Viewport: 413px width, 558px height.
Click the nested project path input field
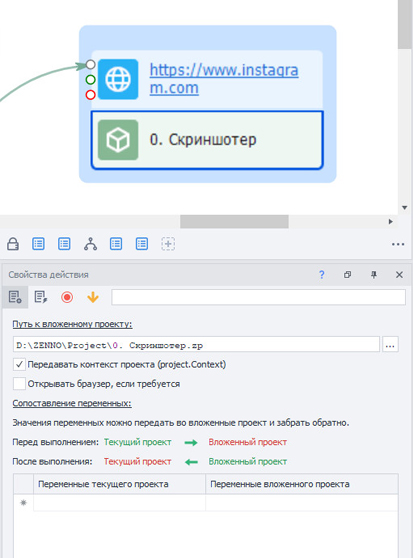[196, 345]
